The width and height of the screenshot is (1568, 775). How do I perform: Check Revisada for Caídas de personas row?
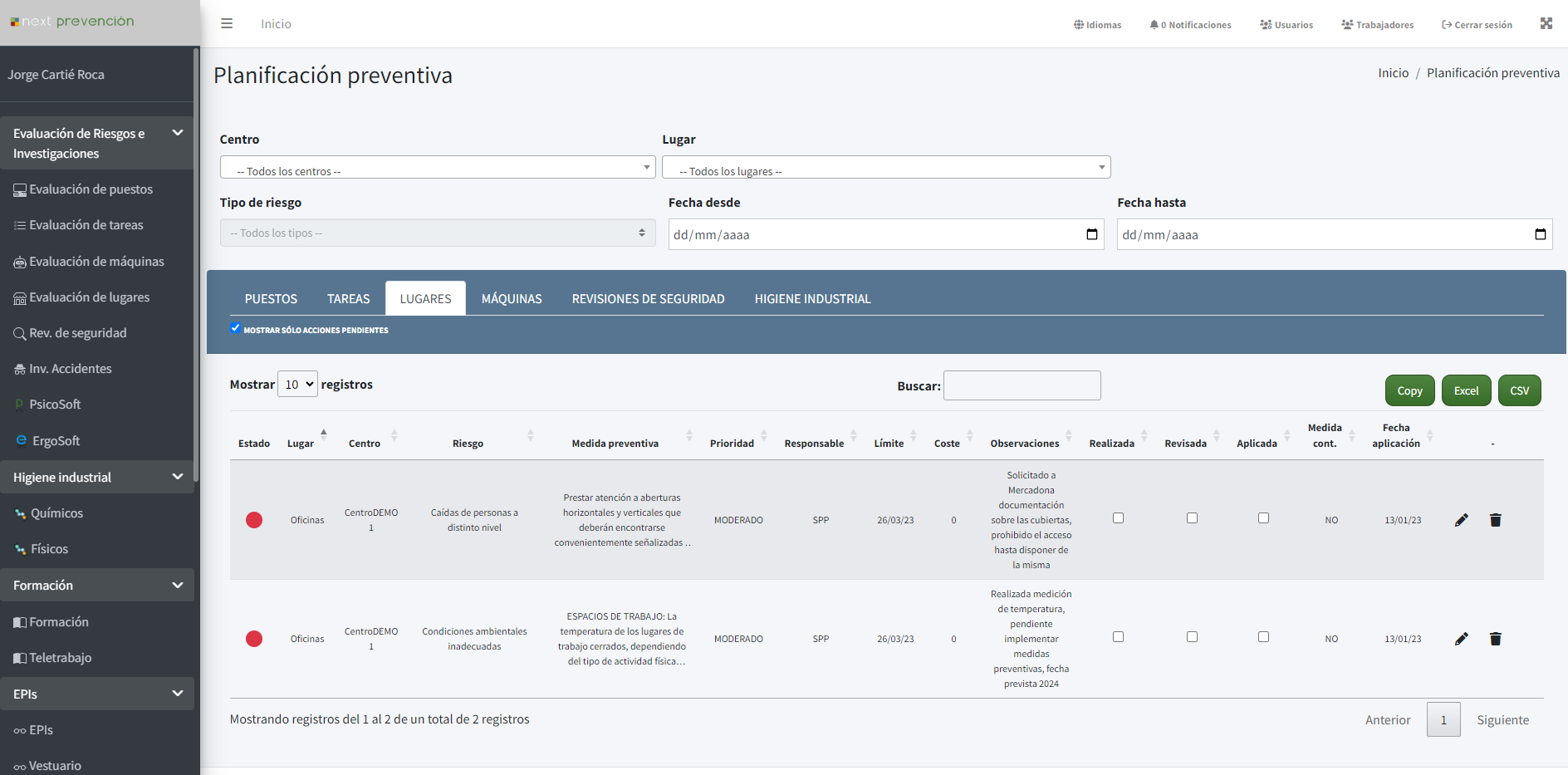pos(1192,518)
